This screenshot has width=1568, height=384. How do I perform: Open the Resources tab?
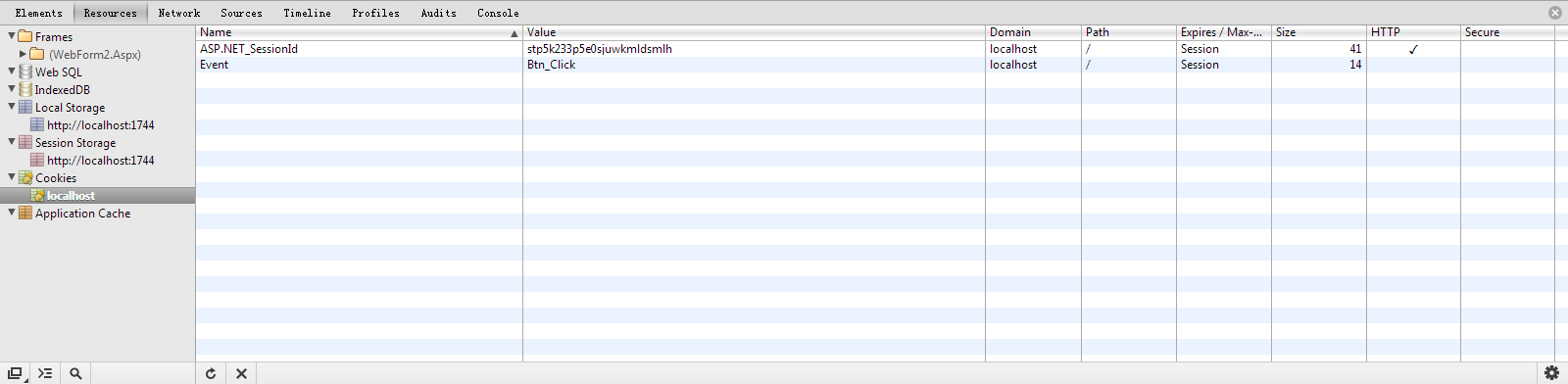coord(110,13)
